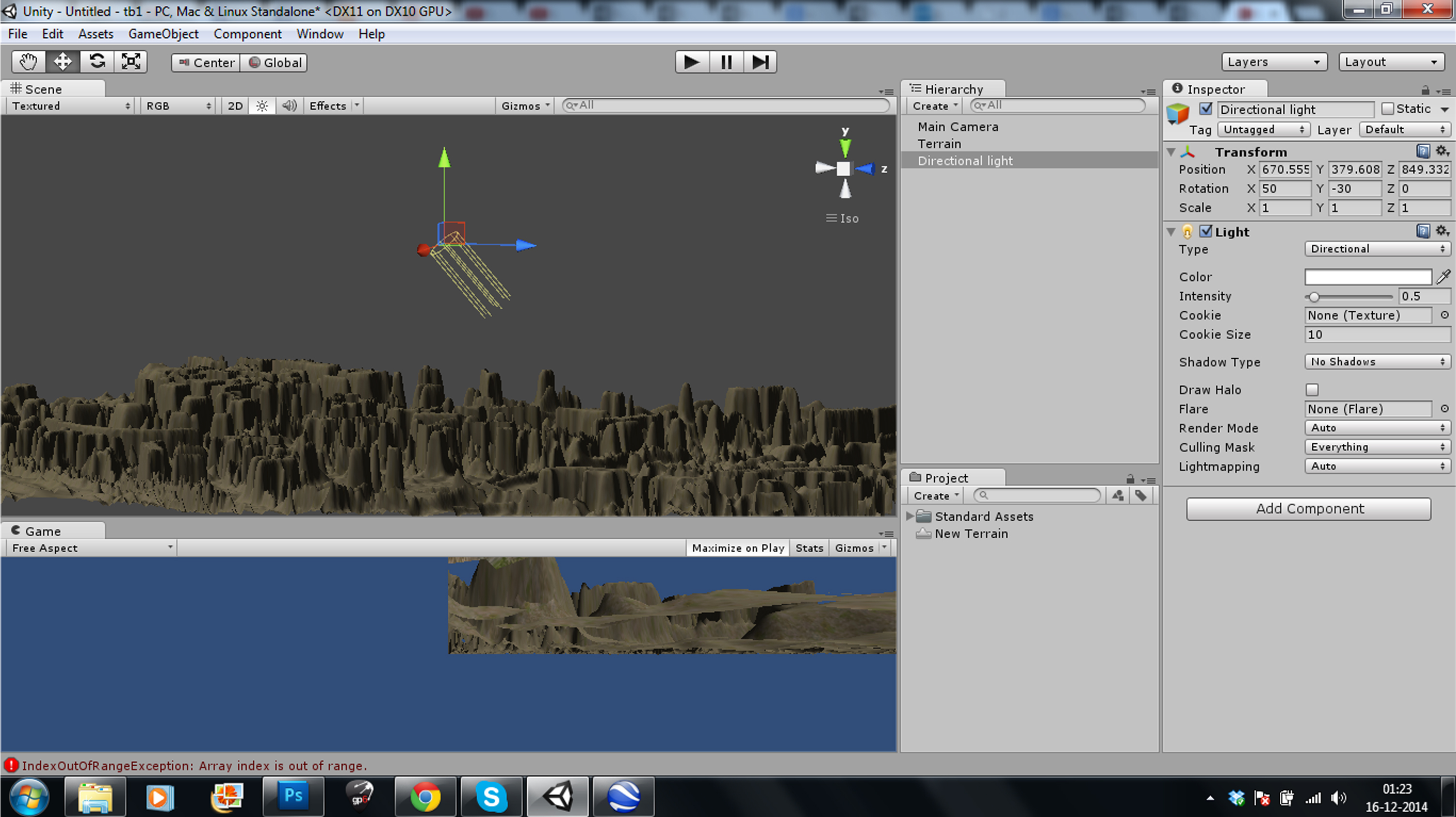Toggle scene lighting sun icon
Image resolution: width=1456 pixels, height=817 pixels.
[x=262, y=106]
